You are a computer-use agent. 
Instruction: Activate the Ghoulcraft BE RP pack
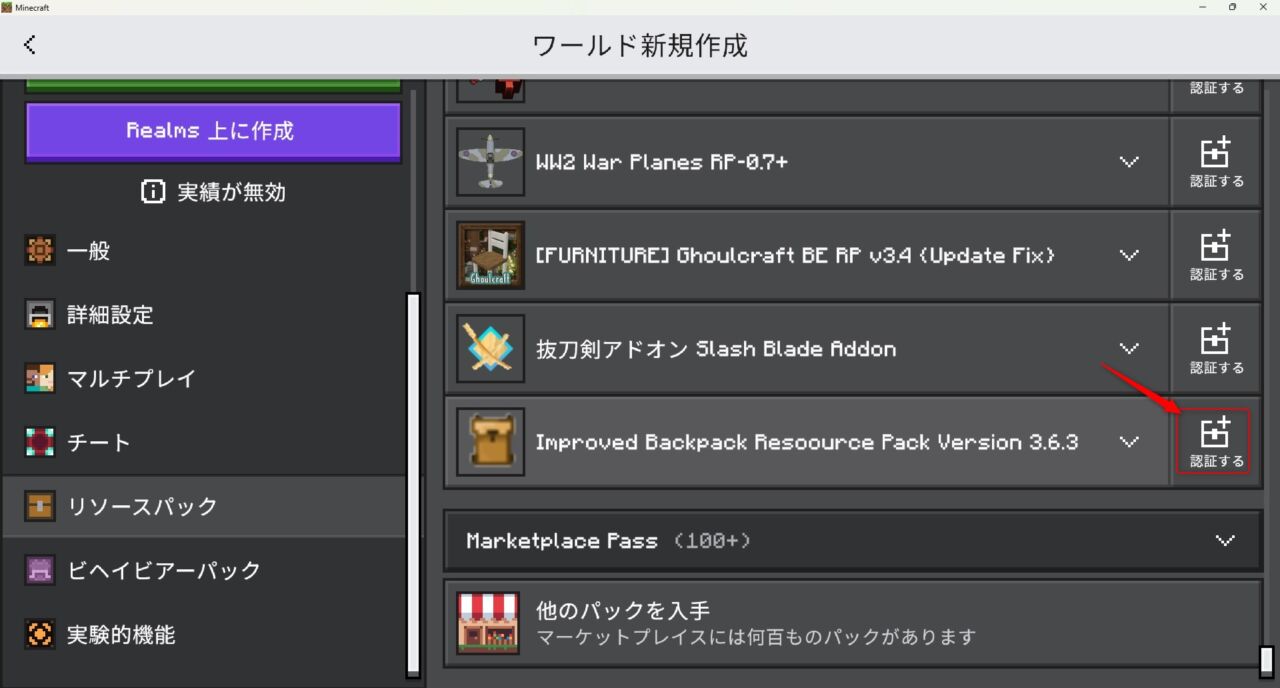coord(1216,255)
